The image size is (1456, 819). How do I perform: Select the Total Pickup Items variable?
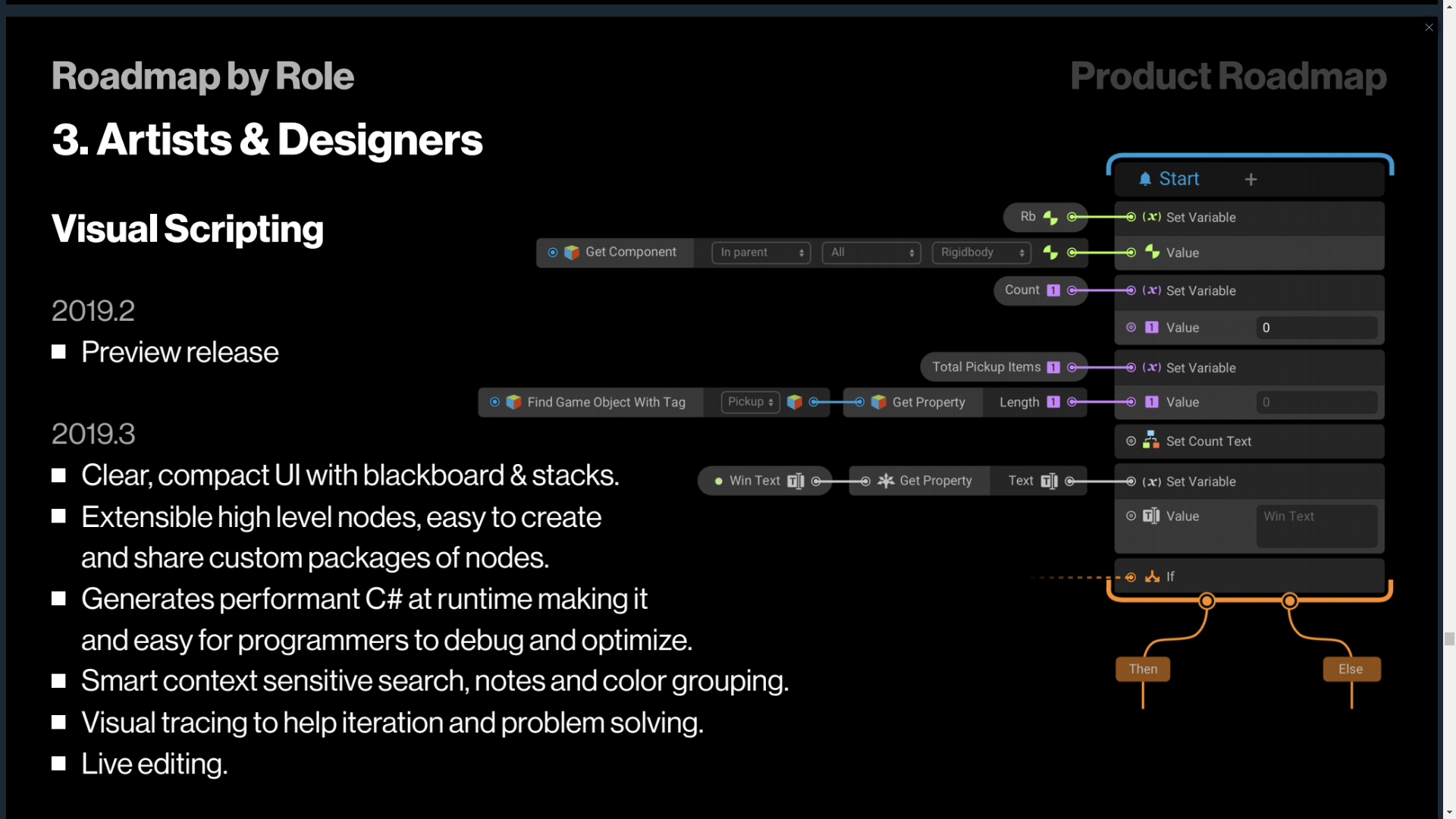pos(986,367)
